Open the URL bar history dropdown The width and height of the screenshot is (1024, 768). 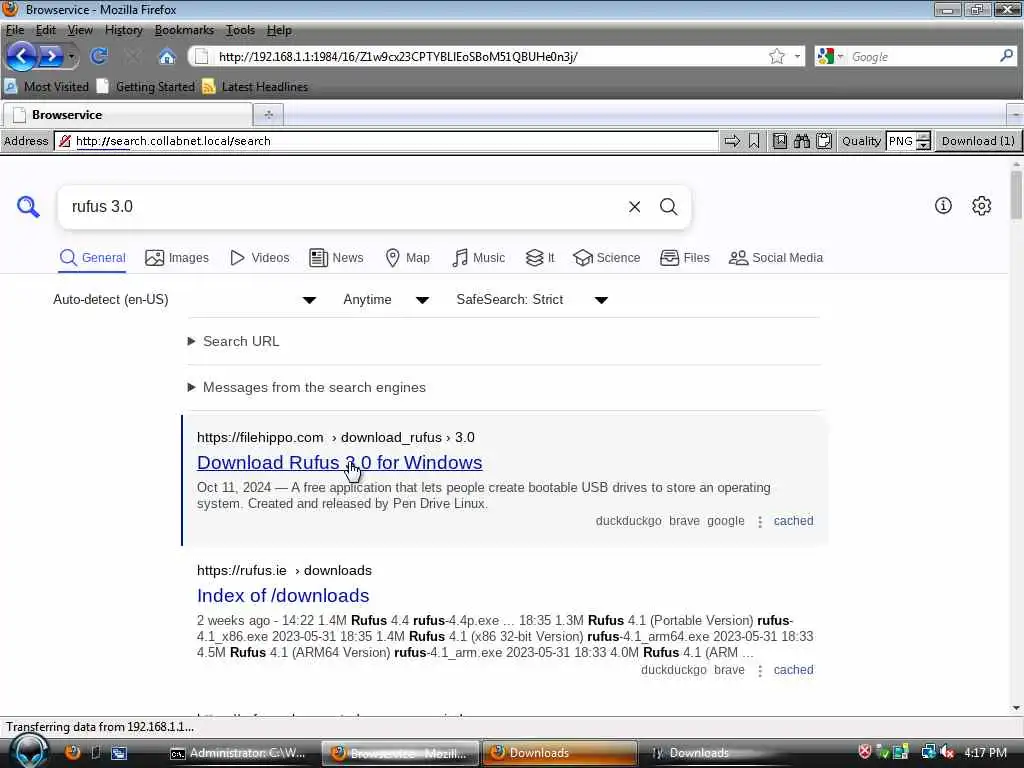pos(797,56)
